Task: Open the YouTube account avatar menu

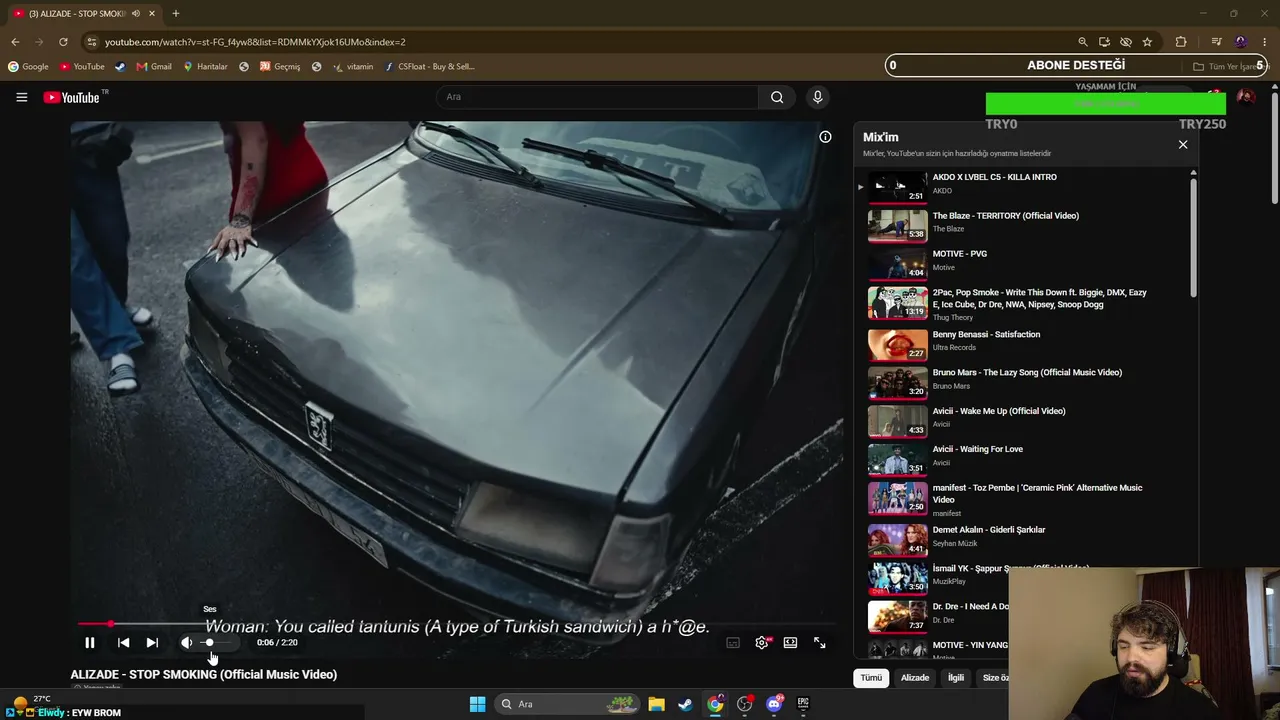Action: (1246, 97)
